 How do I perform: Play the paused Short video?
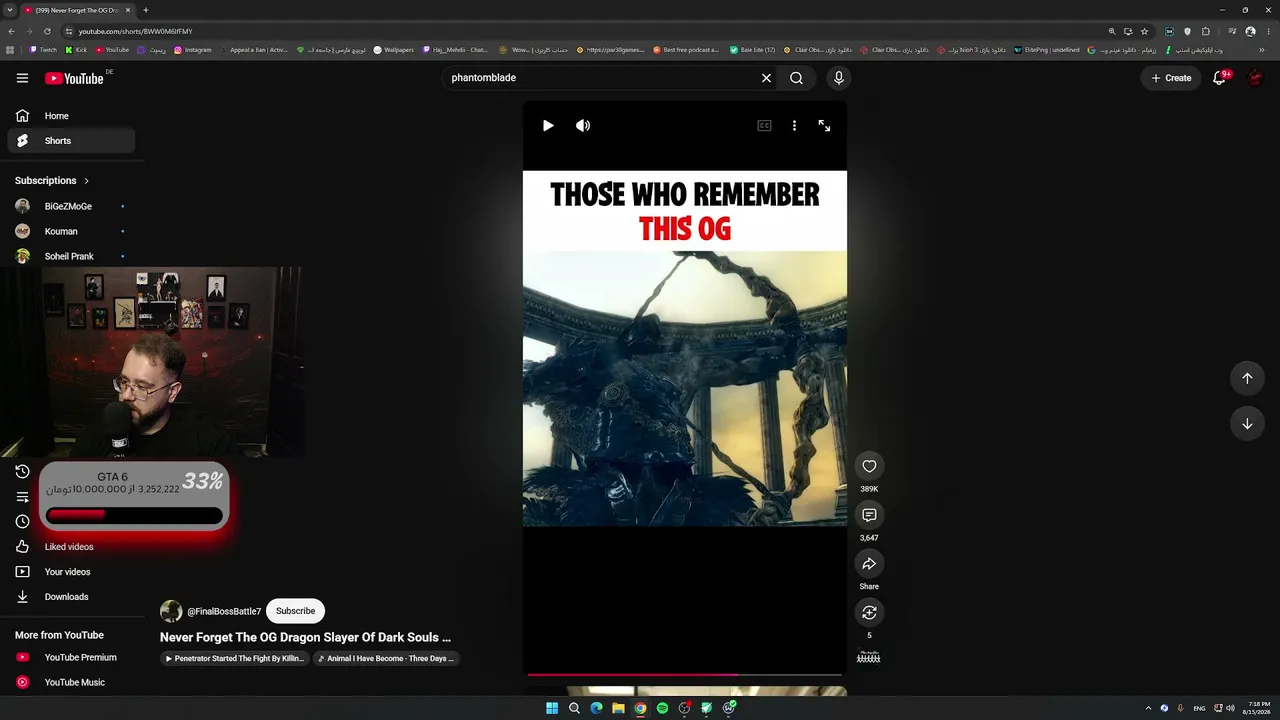548,125
